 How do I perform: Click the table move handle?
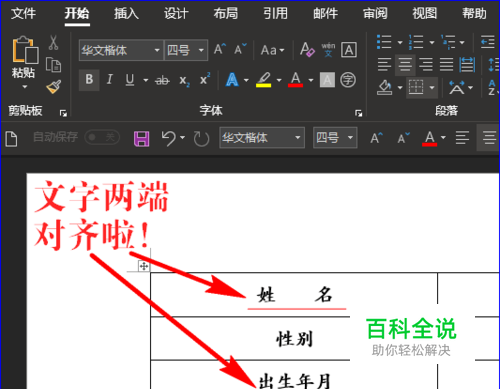144,266
